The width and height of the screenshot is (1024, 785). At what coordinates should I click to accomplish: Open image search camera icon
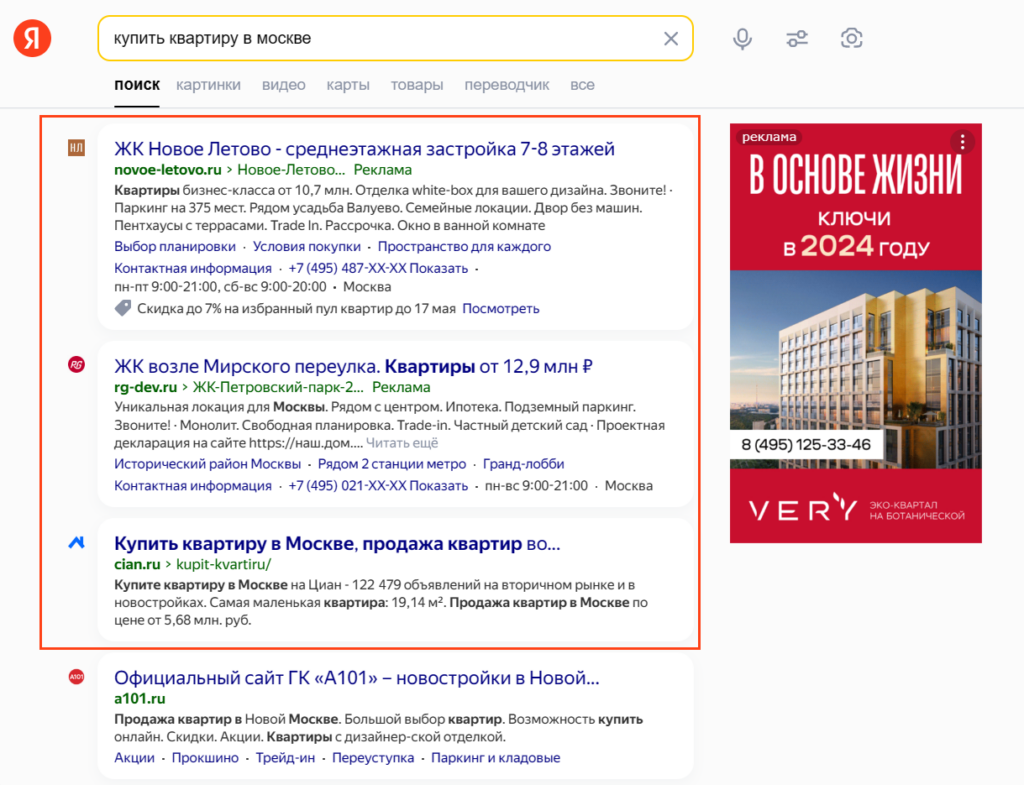pyautogui.click(x=851, y=39)
